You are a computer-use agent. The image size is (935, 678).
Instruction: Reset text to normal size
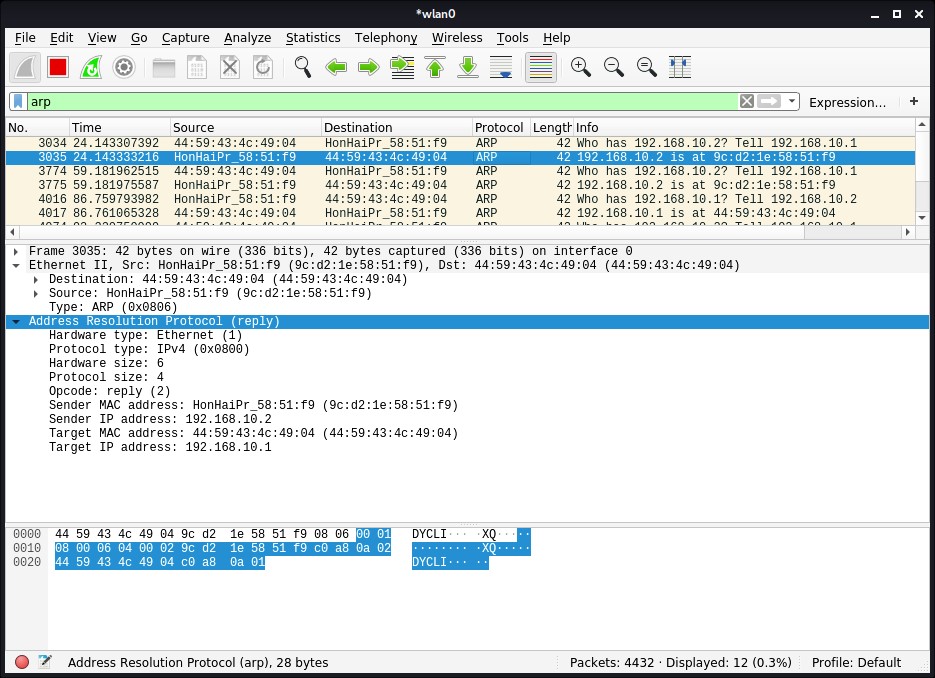click(x=646, y=67)
